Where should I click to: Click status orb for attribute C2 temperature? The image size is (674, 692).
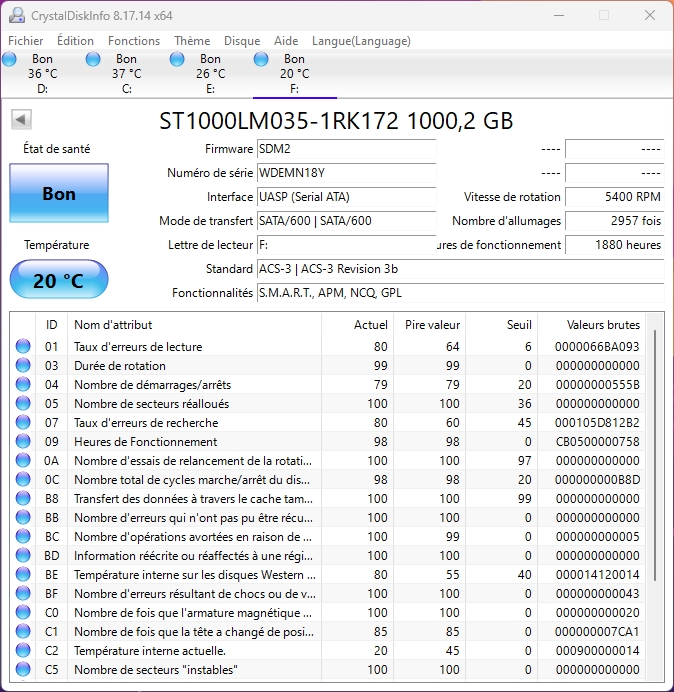pyautogui.click(x=23, y=650)
